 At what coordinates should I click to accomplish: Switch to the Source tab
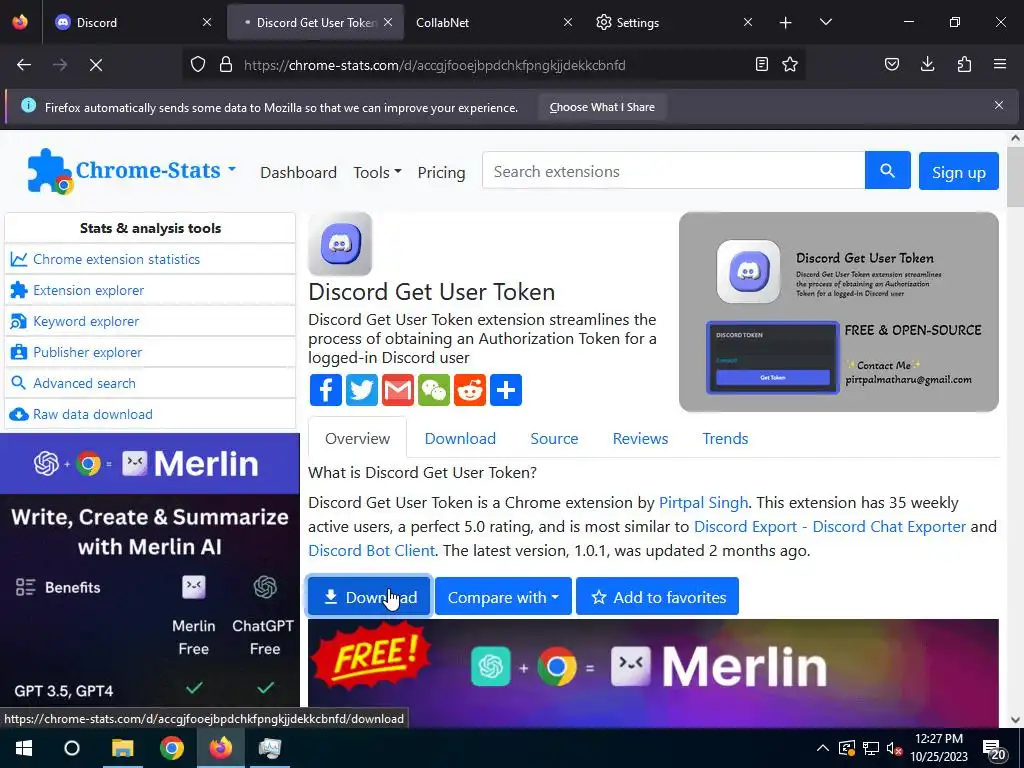click(x=554, y=438)
